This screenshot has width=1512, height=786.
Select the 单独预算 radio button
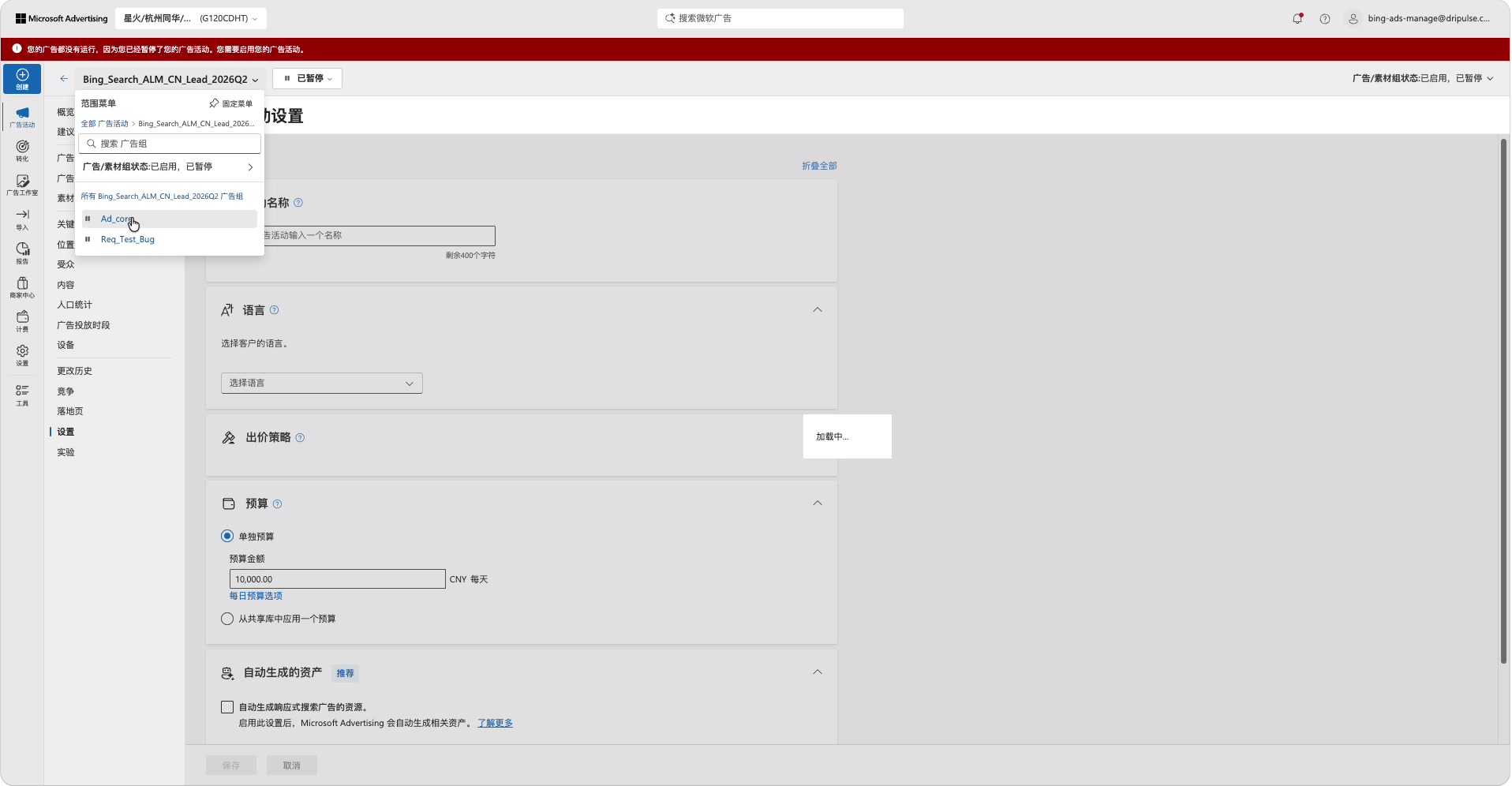[x=227, y=536]
